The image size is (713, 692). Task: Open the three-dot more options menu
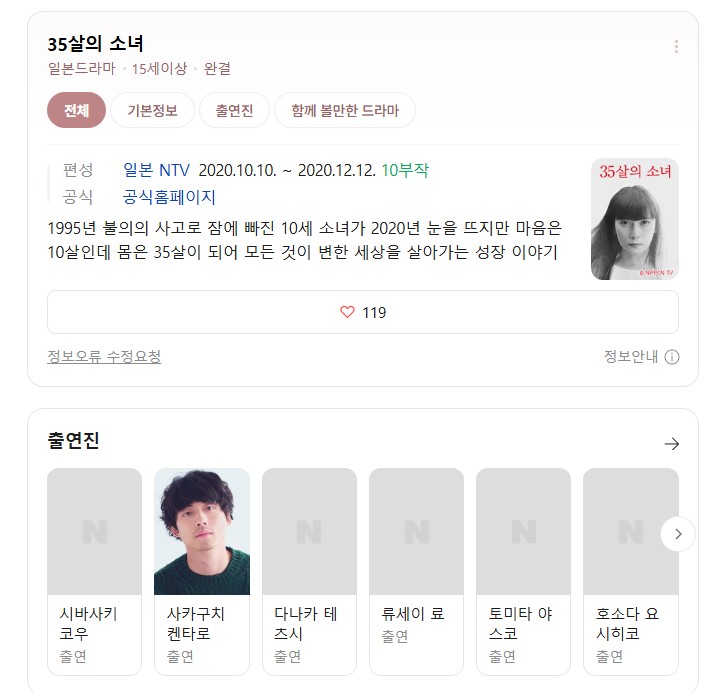tap(676, 46)
